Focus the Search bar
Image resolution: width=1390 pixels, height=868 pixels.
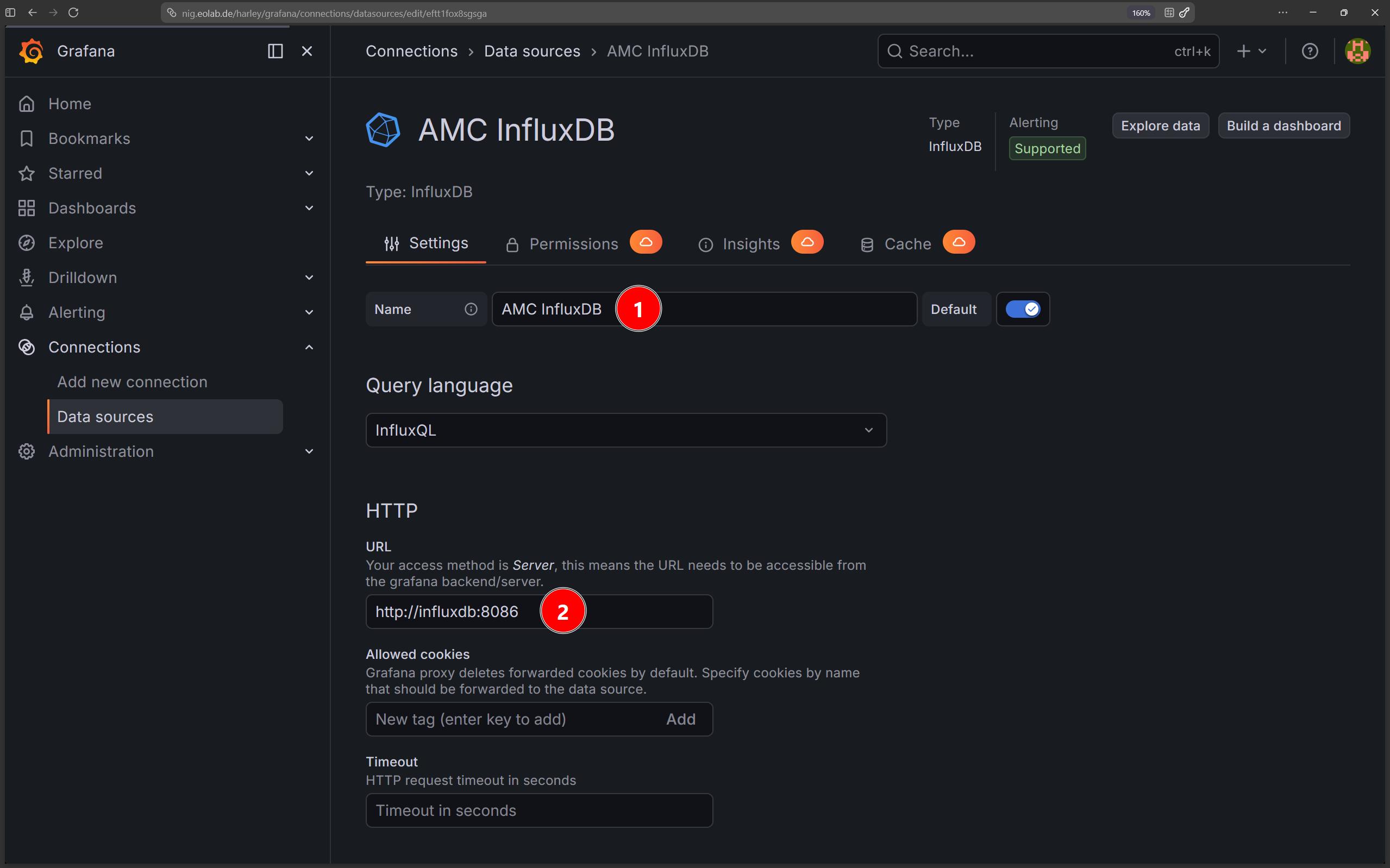pyautogui.click(x=1048, y=51)
